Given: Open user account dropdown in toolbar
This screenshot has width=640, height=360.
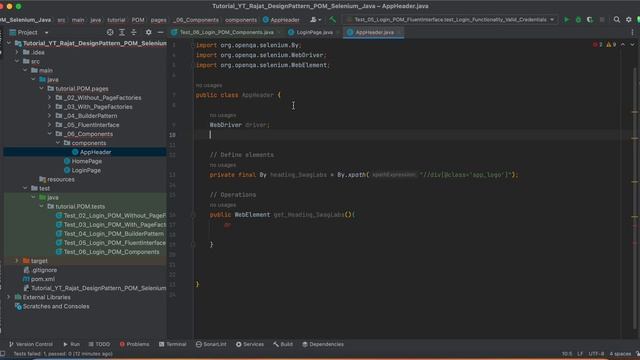Looking at the screenshot, I should coord(316,20).
